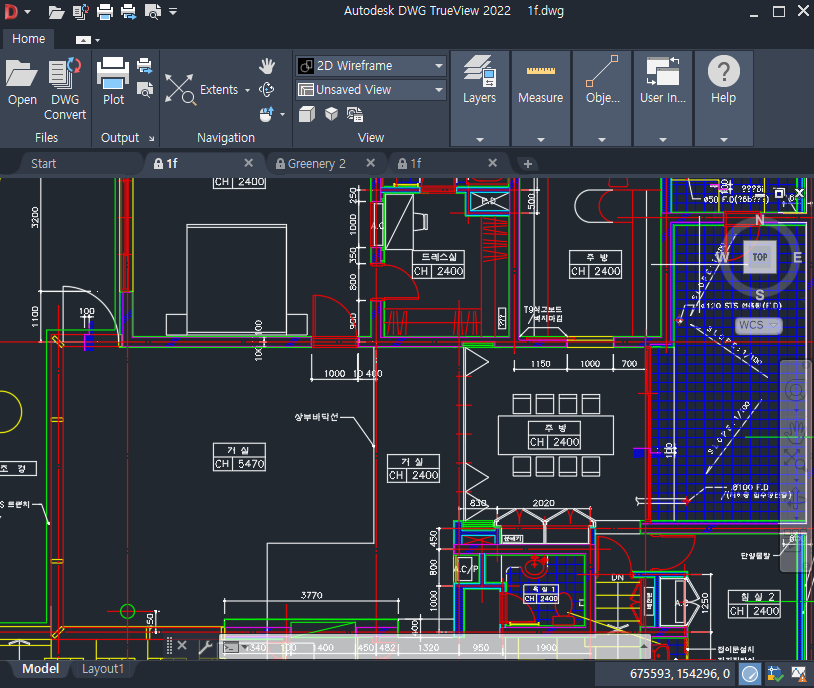Click the large Plot ribbon button

(x=113, y=82)
